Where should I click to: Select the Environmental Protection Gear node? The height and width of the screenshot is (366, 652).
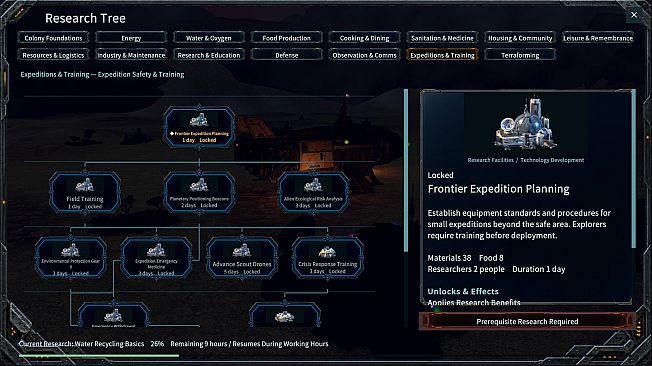[x=71, y=257]
